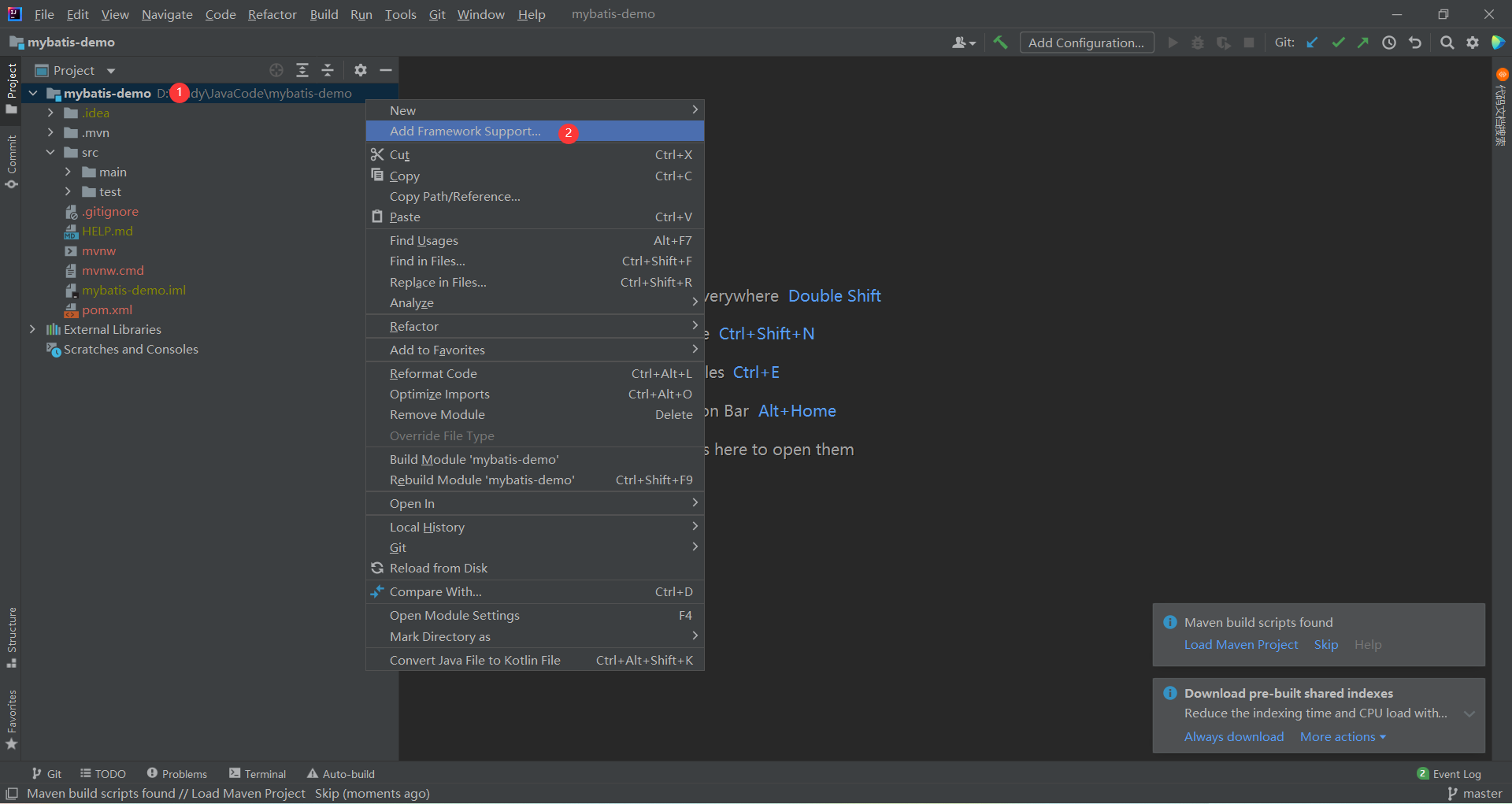
Task: Open the New submenu
Action: tap(535, 110)
